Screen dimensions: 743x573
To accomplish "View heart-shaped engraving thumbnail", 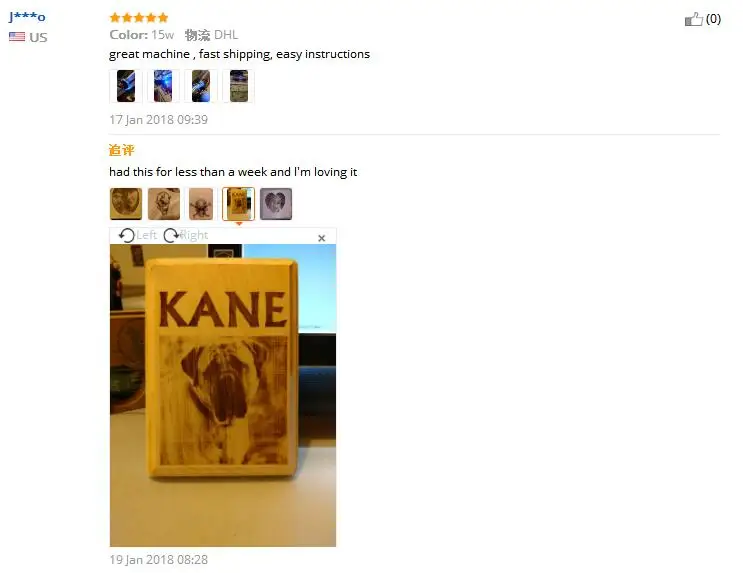I will (276, 204).
